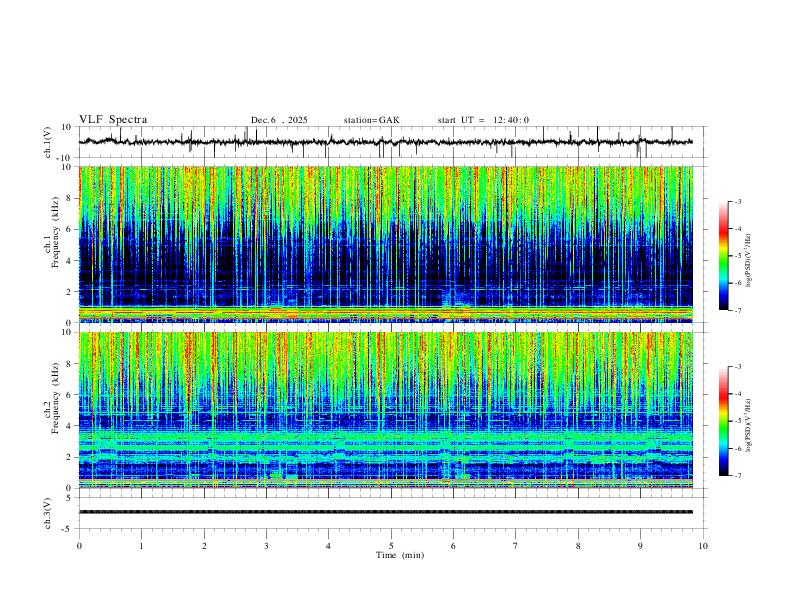The height and width of the screenshot is (612, 792).
Task: Click the "6" kHz tick on ch.2 spectrogram
Action: click(x=69, y=395)
